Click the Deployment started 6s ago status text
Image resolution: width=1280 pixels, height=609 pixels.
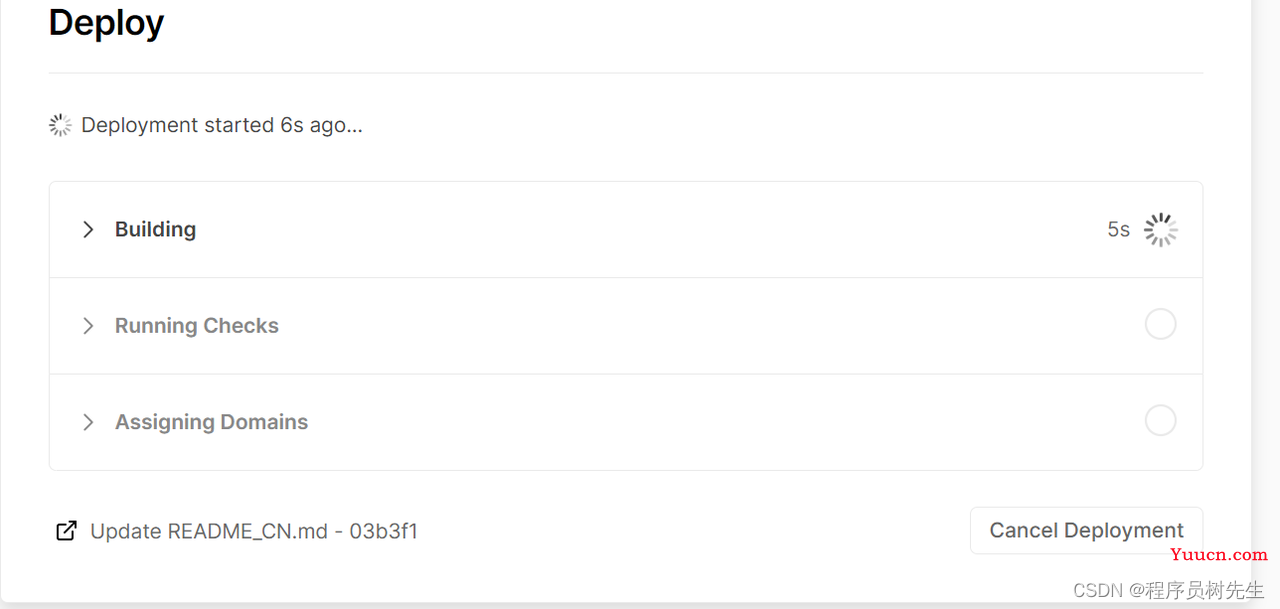pyautogui.click(x=222, y=125)
